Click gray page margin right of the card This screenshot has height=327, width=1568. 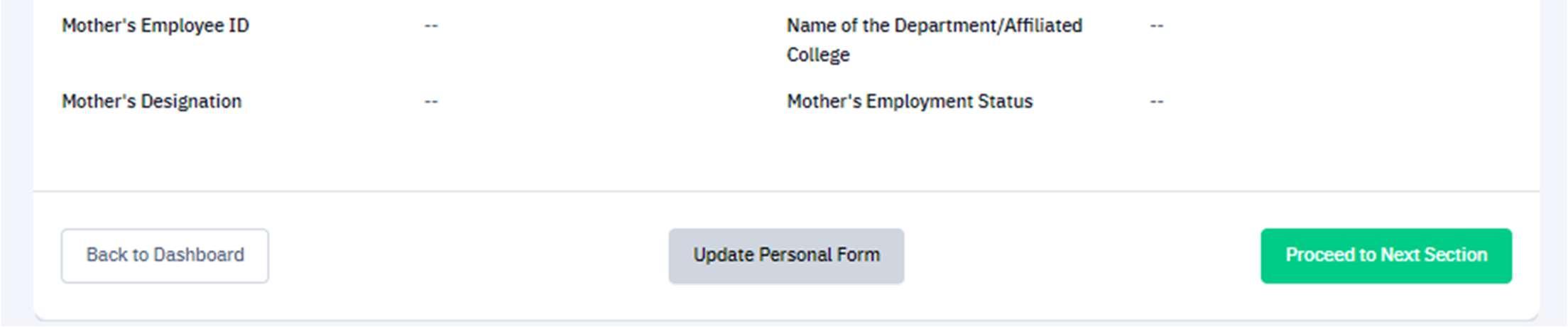(1554, 163)
